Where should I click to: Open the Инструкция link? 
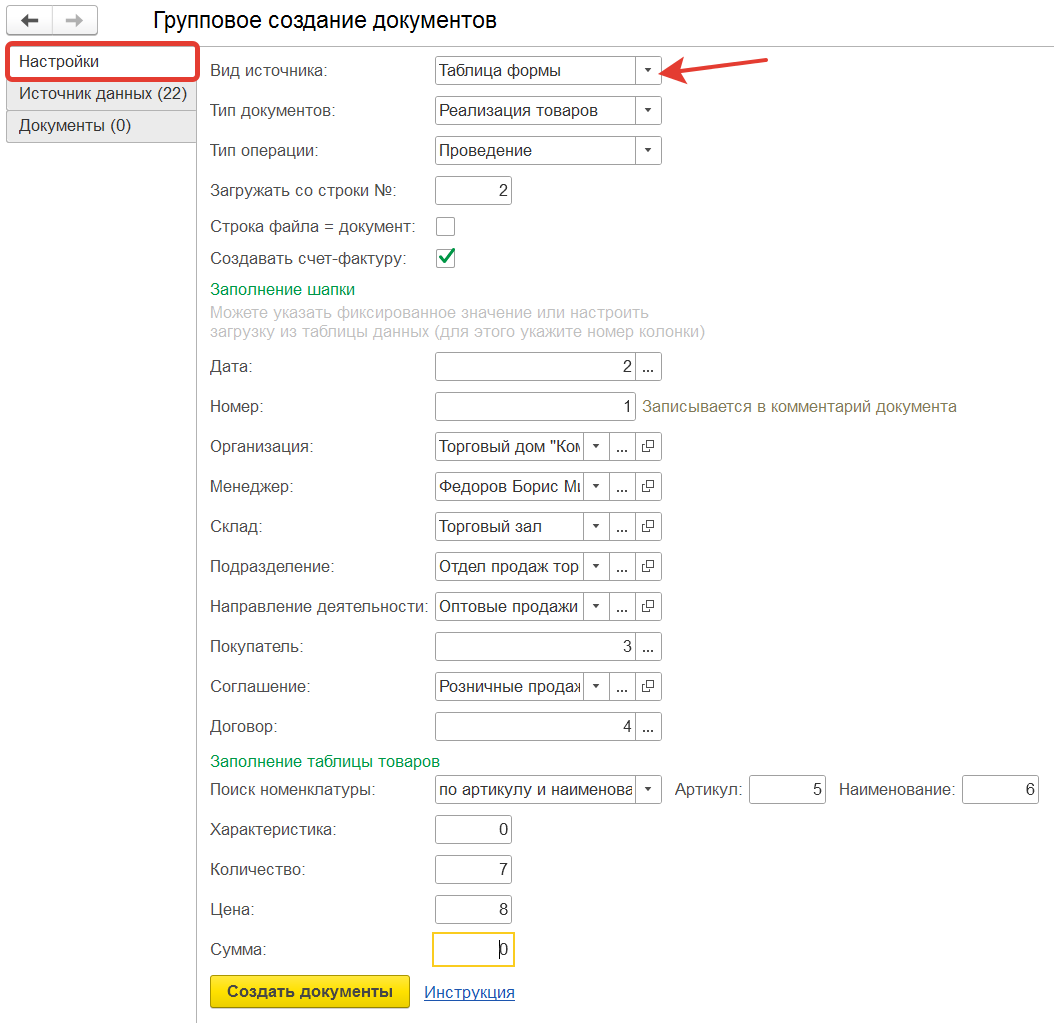tap(469, 992)
